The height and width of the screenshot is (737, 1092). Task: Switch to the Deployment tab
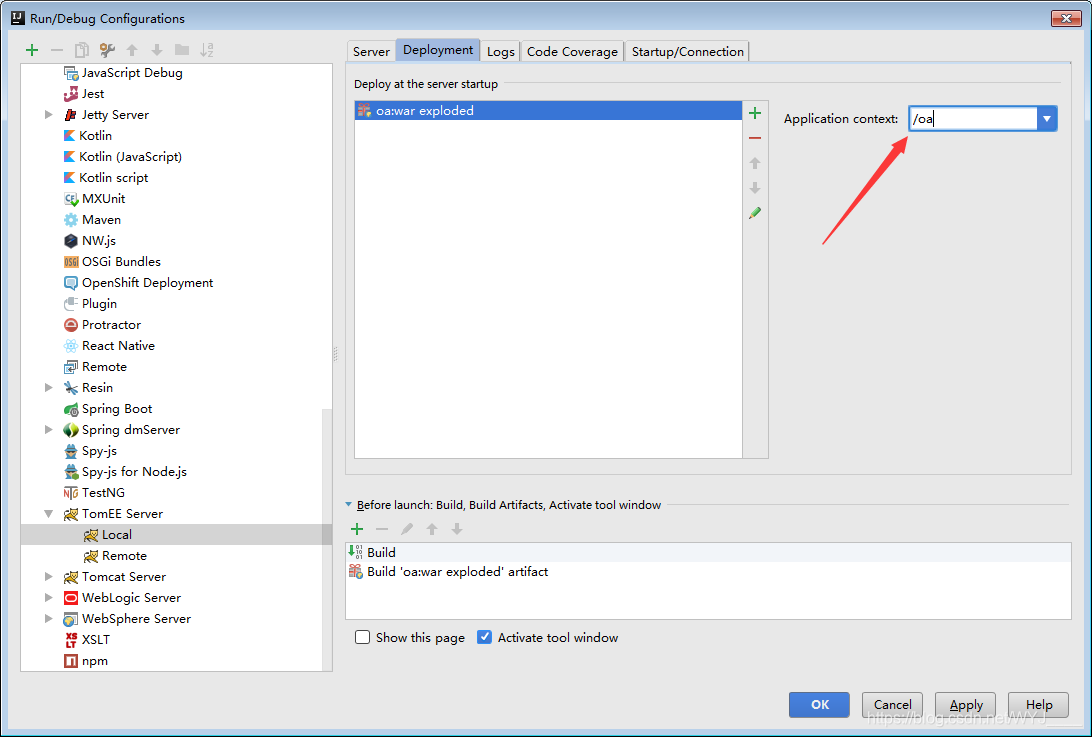click(x=438, y=50)
